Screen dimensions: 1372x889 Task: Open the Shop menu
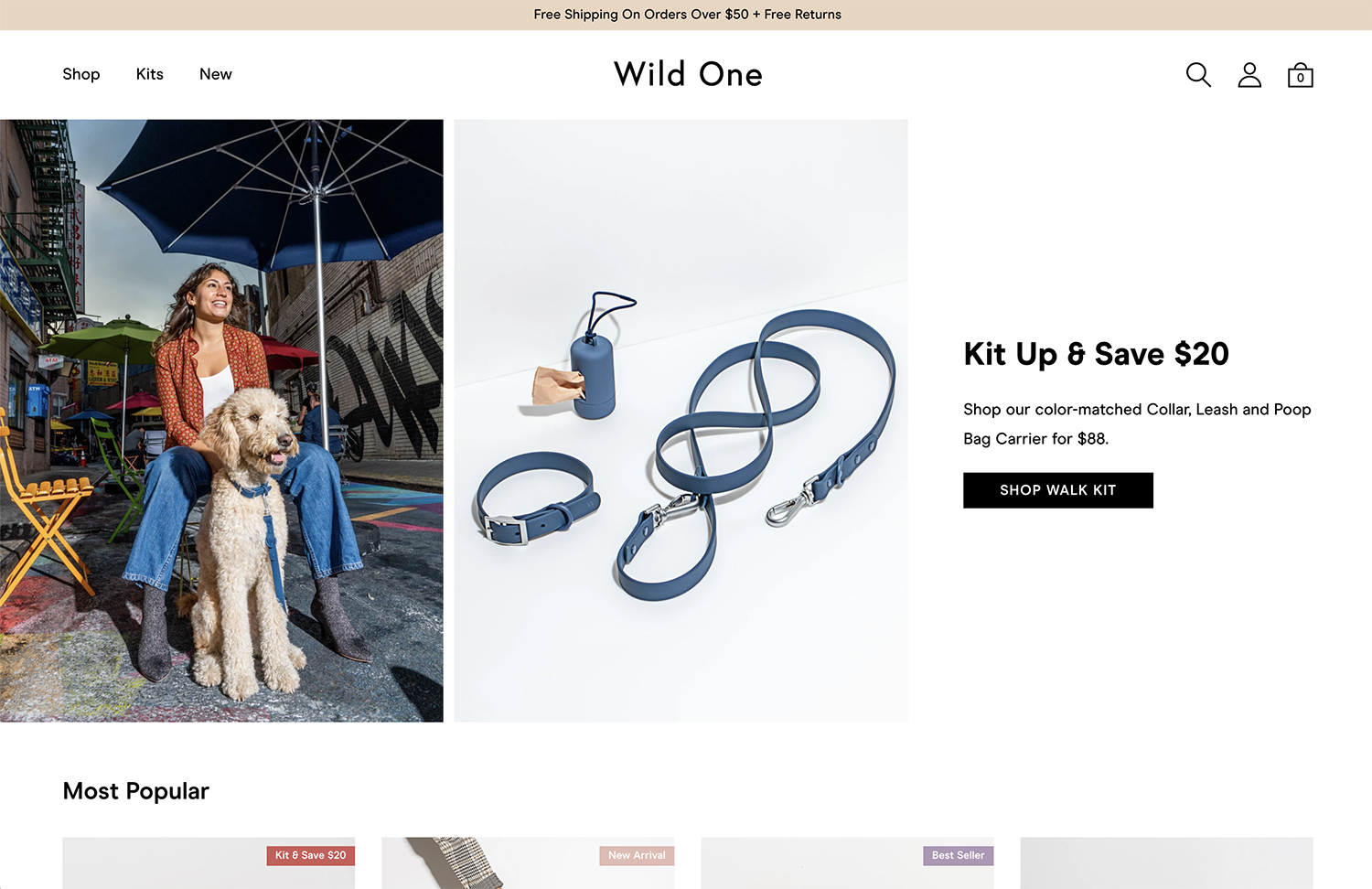81,74
